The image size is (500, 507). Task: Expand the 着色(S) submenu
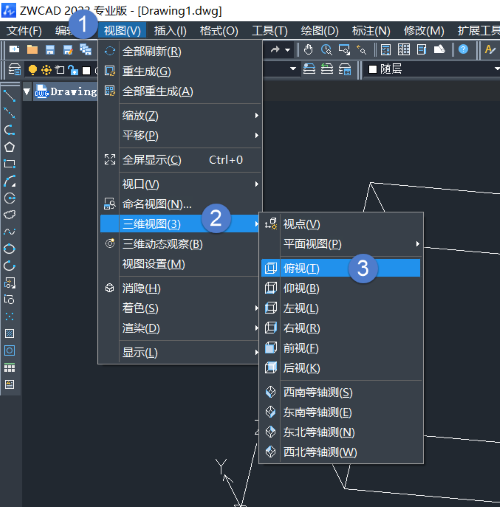tap(180, 308)
